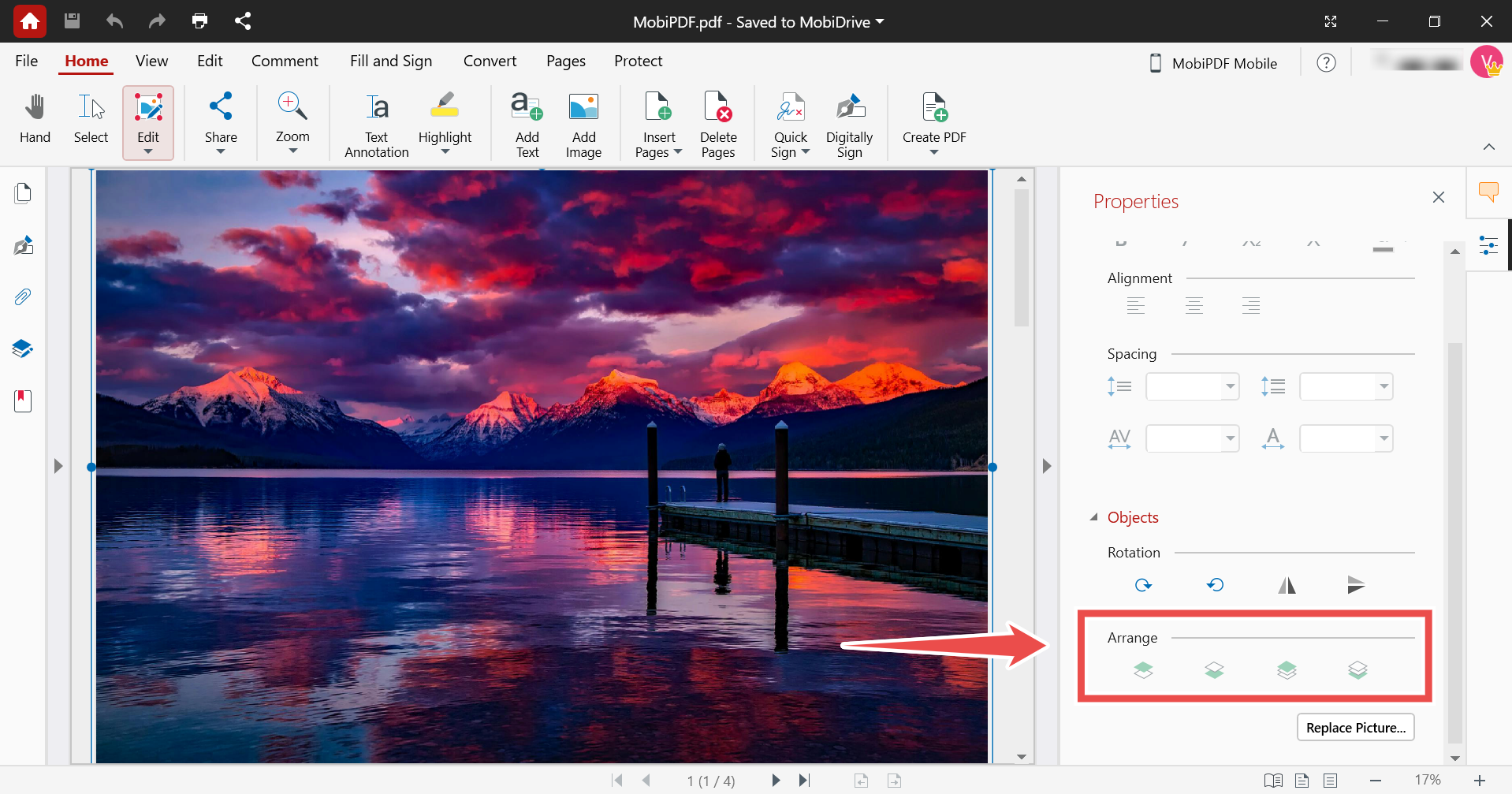1512x794 pixels.
Task: Click the page number field
Action: click(x=711, y=781)
